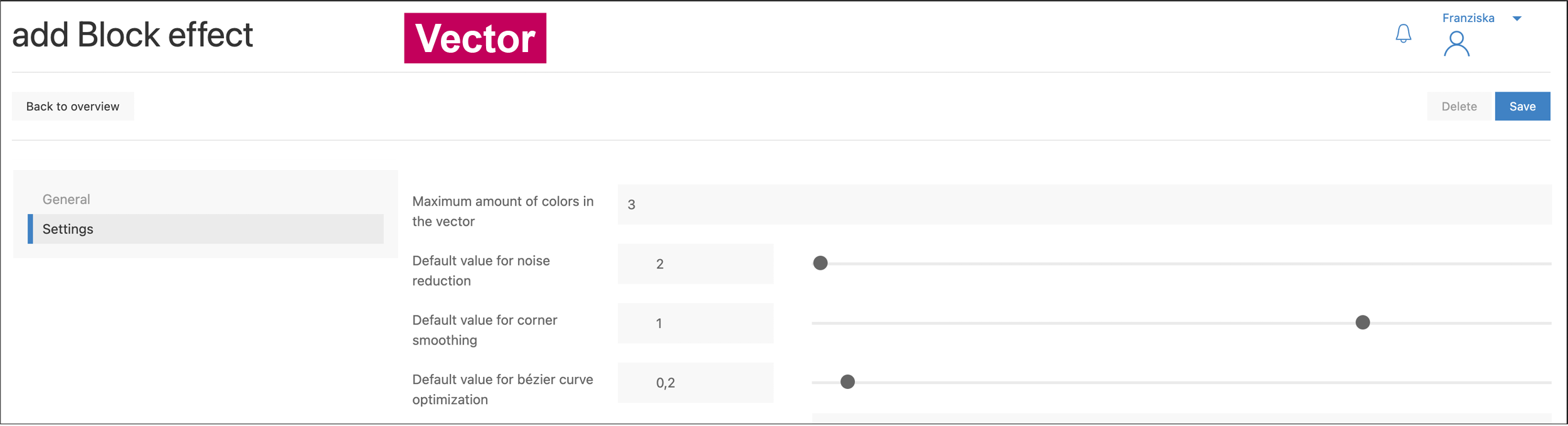The image size is (1568, 426).
Task: Click the far left of the corner smoothing track
Action: coord(817,324)
